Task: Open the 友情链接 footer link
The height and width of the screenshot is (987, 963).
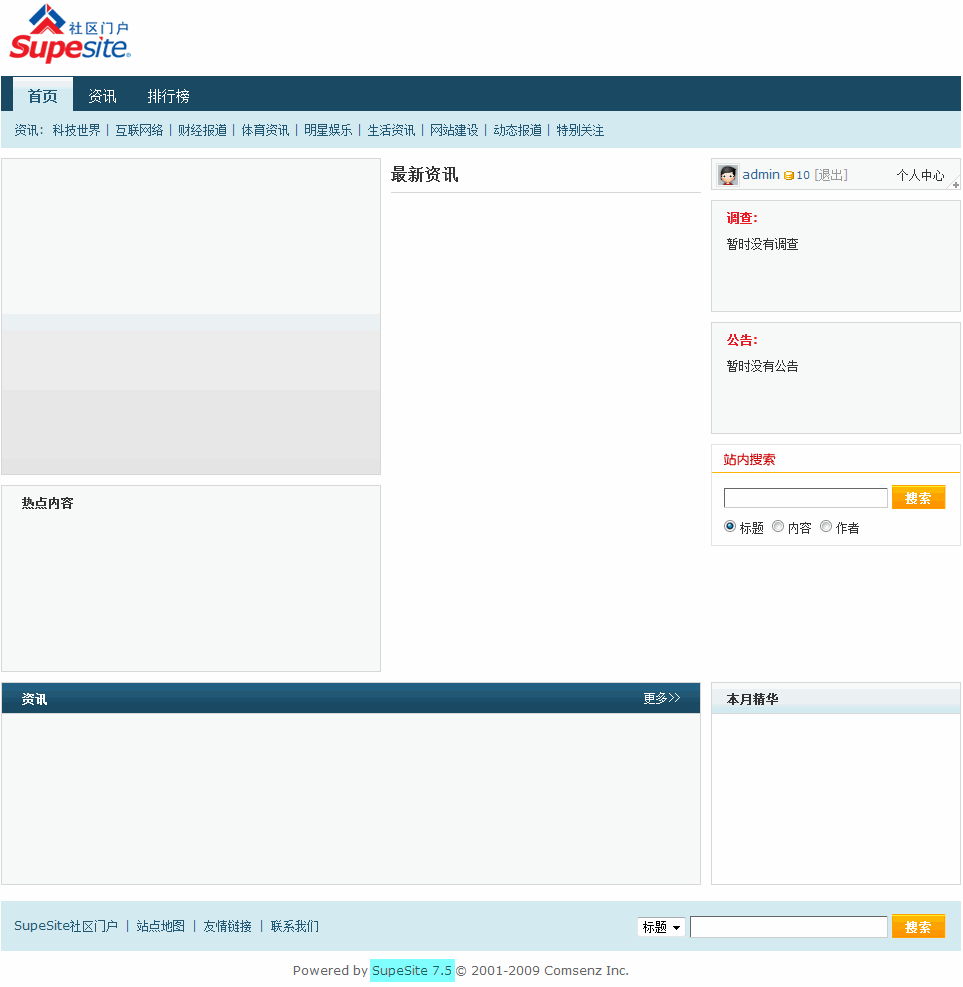Action: pyautogui.click(x=227, y=927)
